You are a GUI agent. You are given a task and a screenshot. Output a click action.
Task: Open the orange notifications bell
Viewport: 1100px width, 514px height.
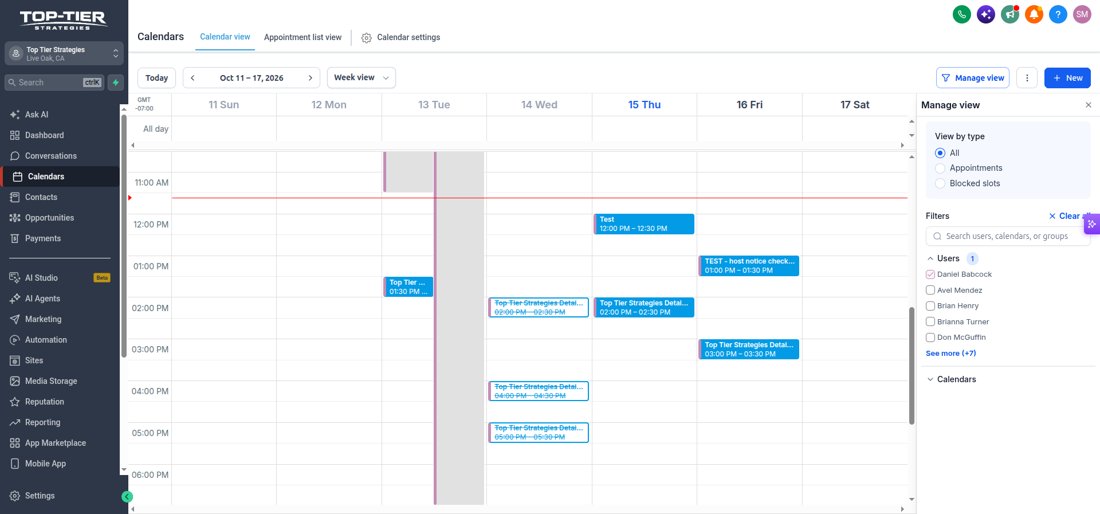[x=1034, y=14]
